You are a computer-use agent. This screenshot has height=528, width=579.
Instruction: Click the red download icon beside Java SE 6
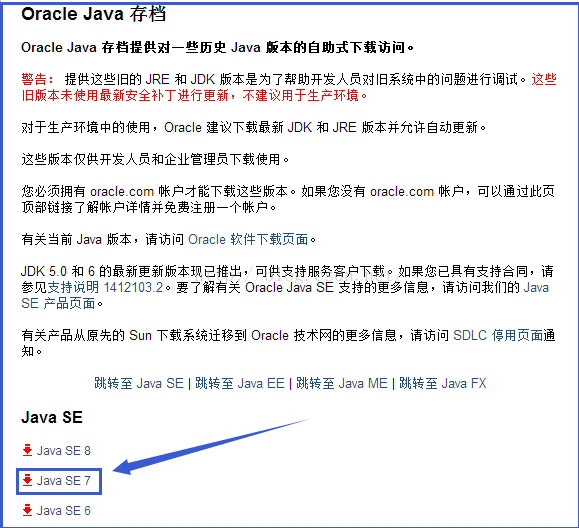click(27, 510)
